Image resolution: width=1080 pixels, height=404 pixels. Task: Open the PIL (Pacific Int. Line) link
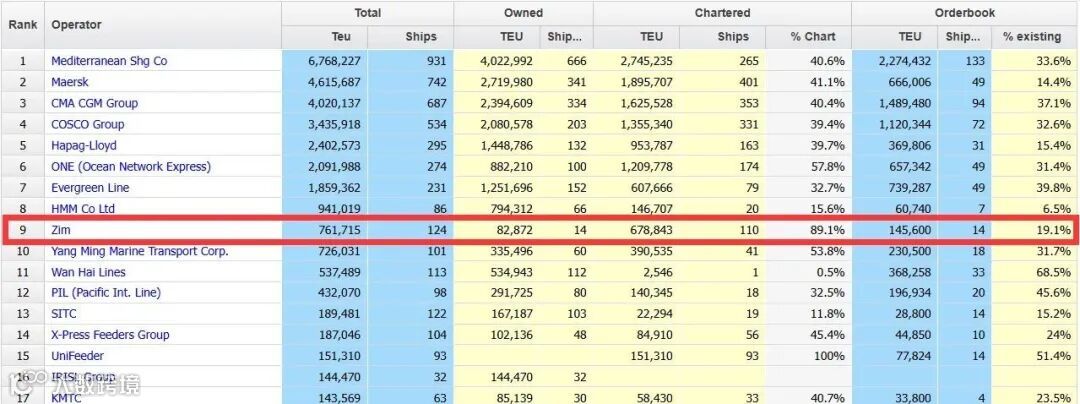105,293
